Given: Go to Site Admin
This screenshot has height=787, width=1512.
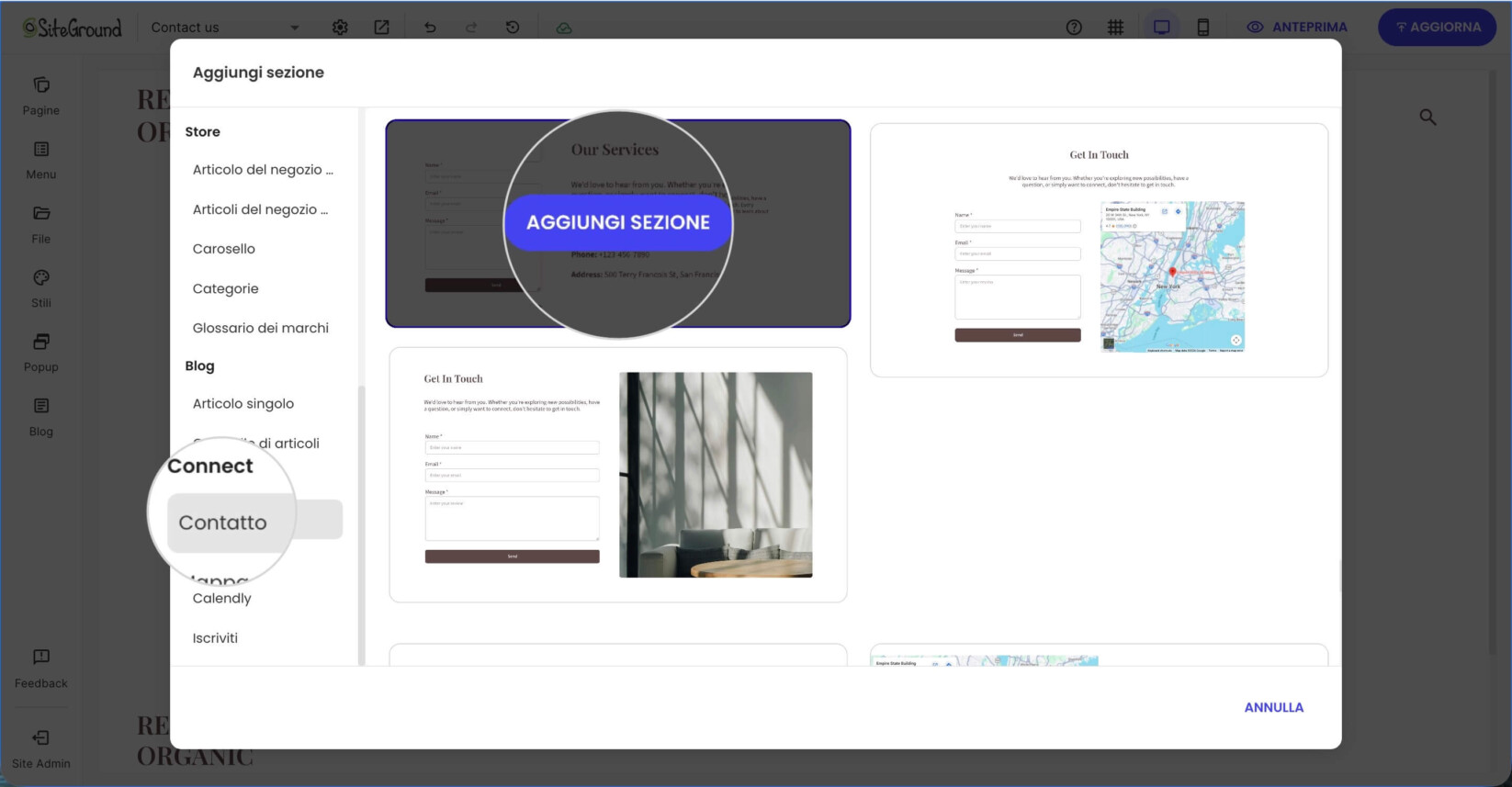Looking at the screenshot, I should pos(41,749).
